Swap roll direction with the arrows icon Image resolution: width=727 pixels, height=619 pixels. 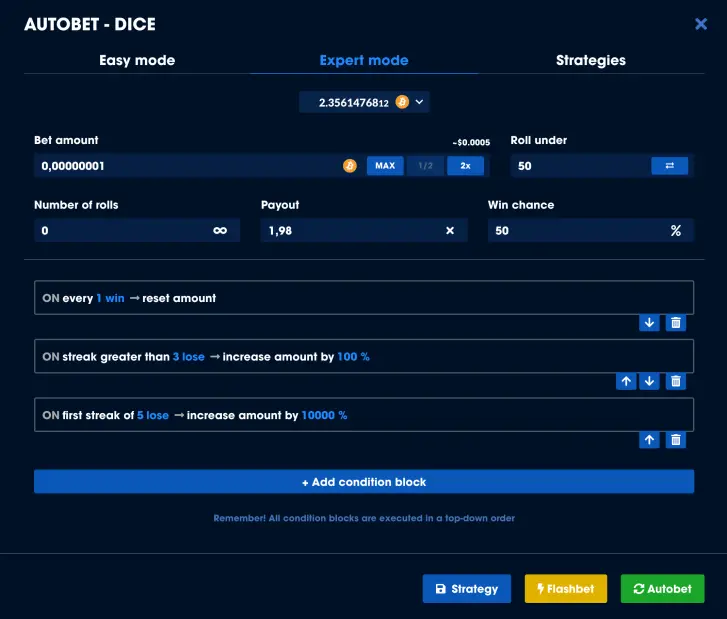670,166
